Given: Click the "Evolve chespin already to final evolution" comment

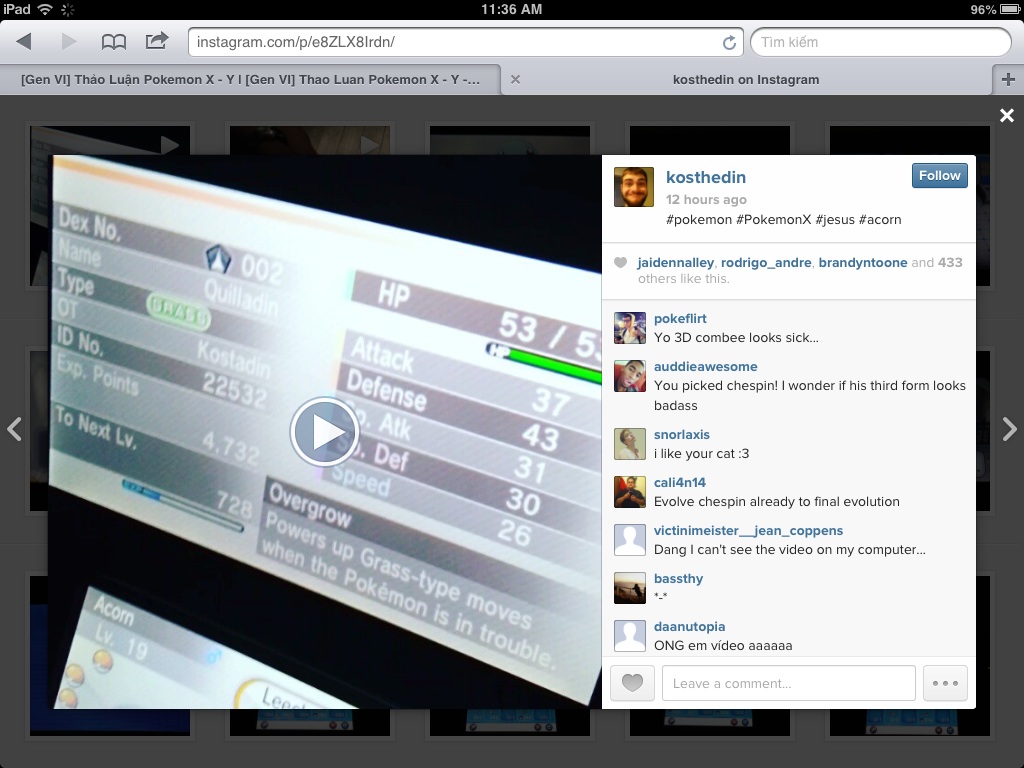Looking at the screenshot, I should pos(776,502).
